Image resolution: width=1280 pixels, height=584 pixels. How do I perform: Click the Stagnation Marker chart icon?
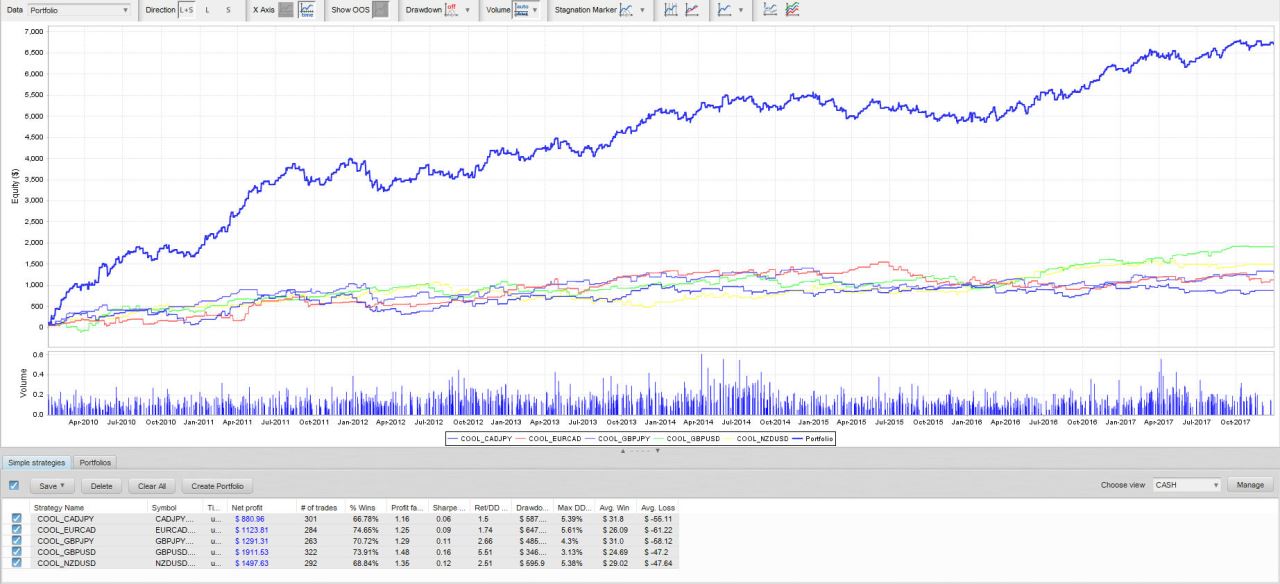626,10
